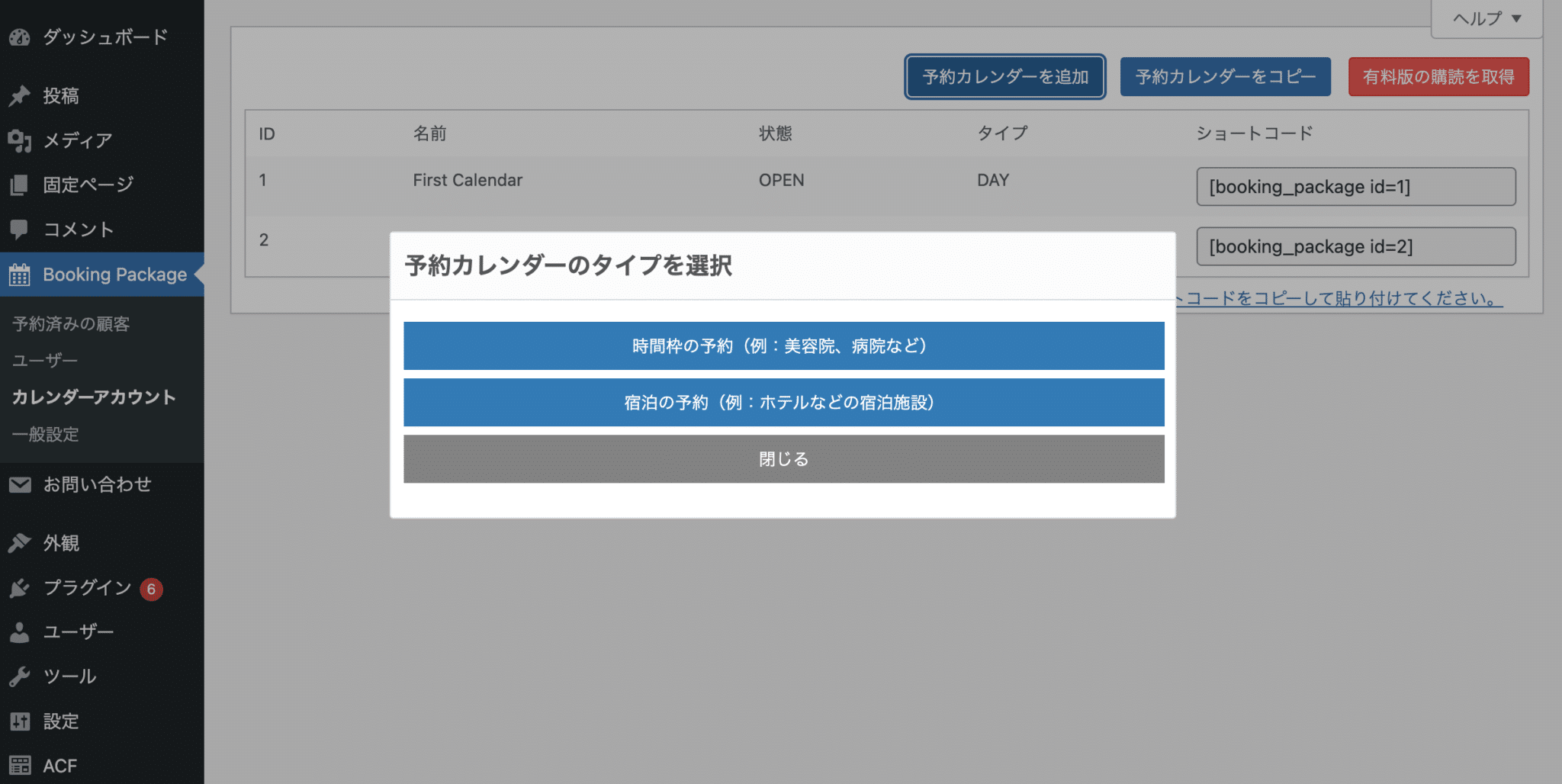Click the Booking Package calendar icon

click(20, 275)
